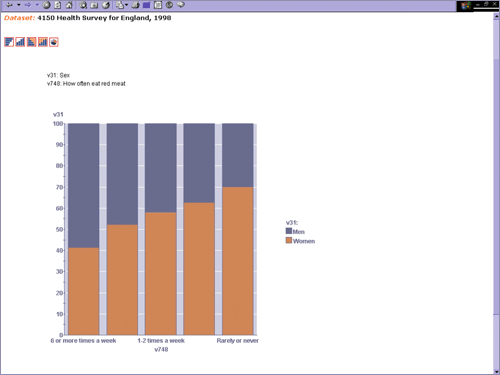The height and width of the screenshot is (375, 500).
Task: Click the solid purple square toolbar icon
Action: pyautogui.click(x=146, y=5)
